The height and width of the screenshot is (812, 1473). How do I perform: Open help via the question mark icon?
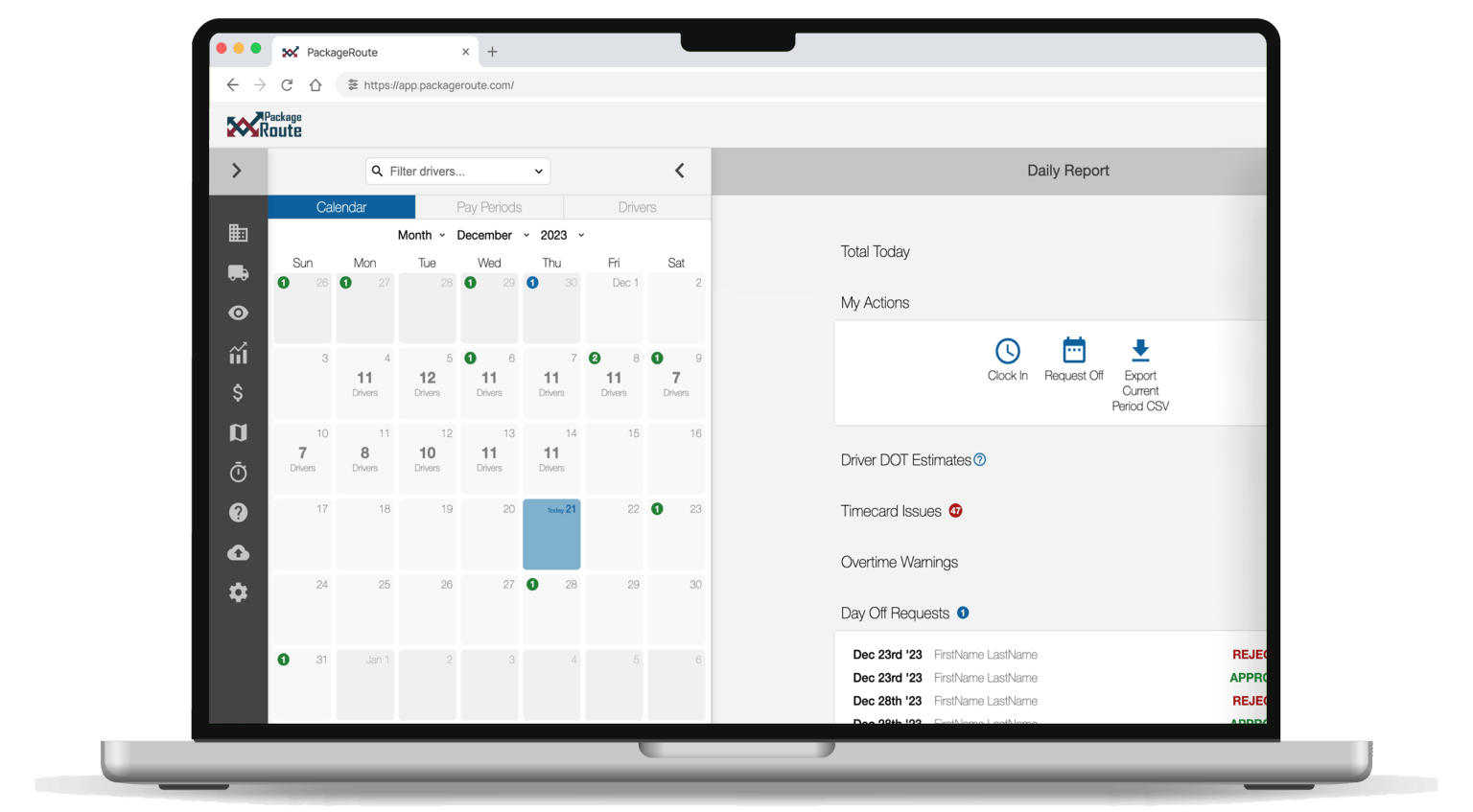coord(238,512)
